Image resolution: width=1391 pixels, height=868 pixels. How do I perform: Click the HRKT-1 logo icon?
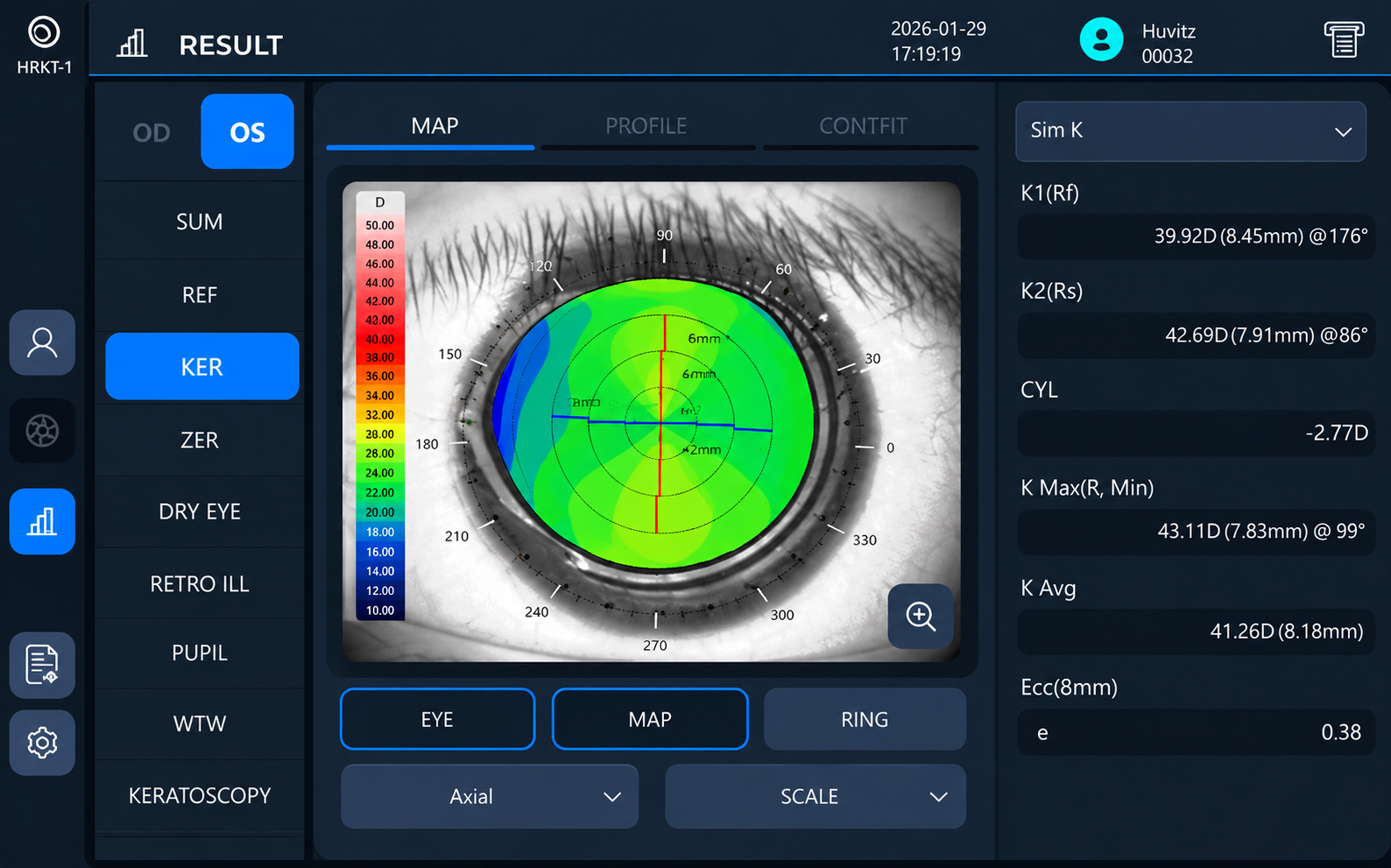pos(44,32)
